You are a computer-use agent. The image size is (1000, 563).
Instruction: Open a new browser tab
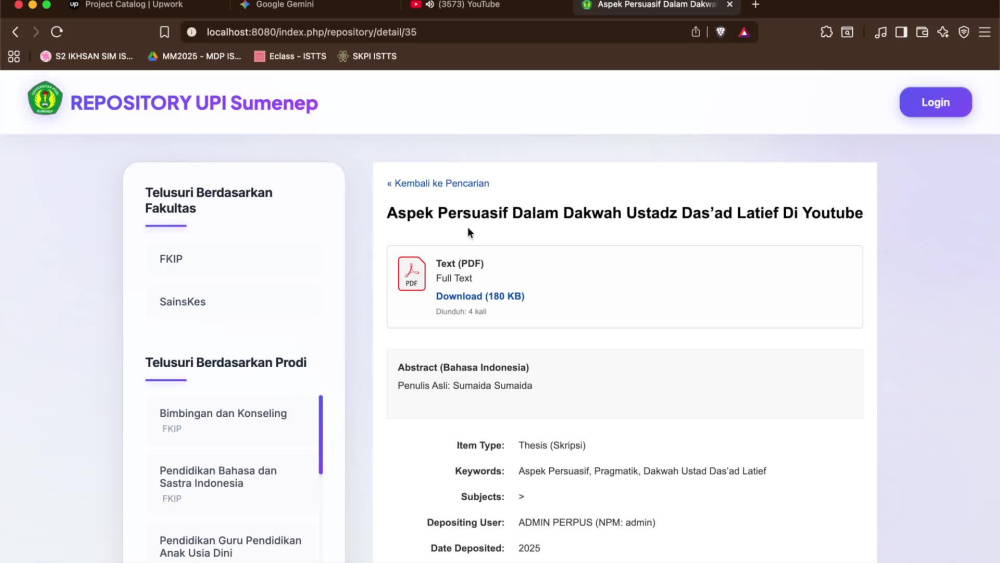pyautogui.click(x=755, y=4)
